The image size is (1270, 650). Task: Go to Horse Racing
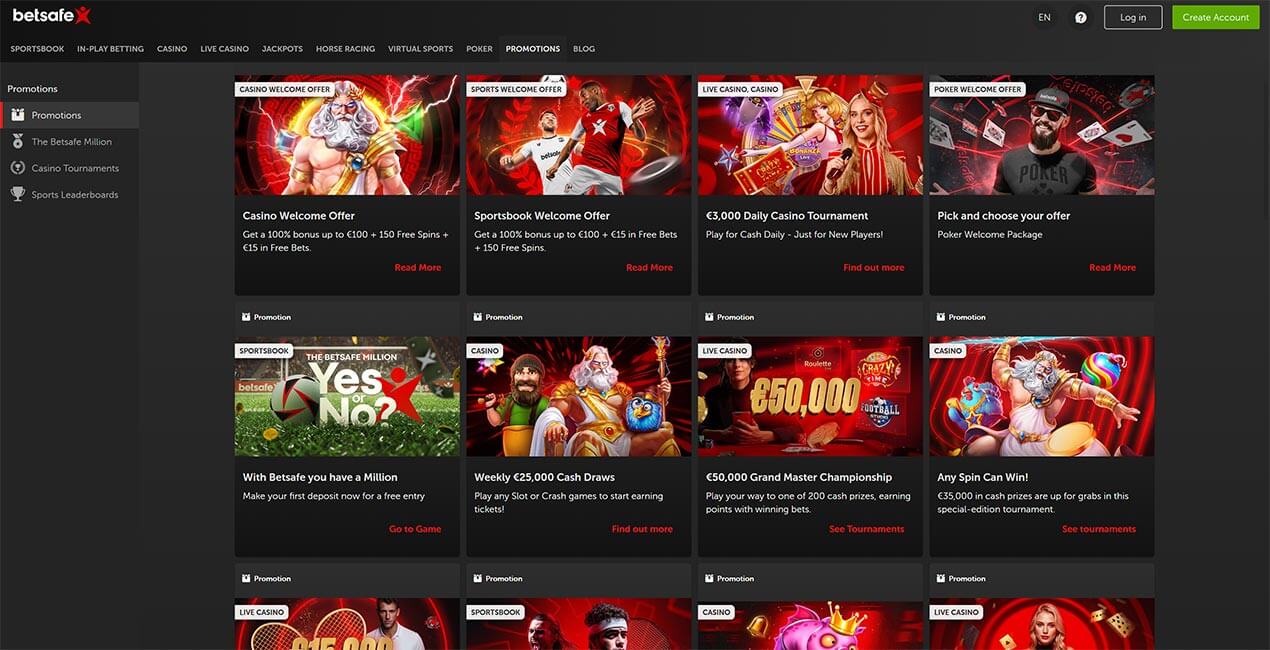pyautogui.click(x=345, y=49)
